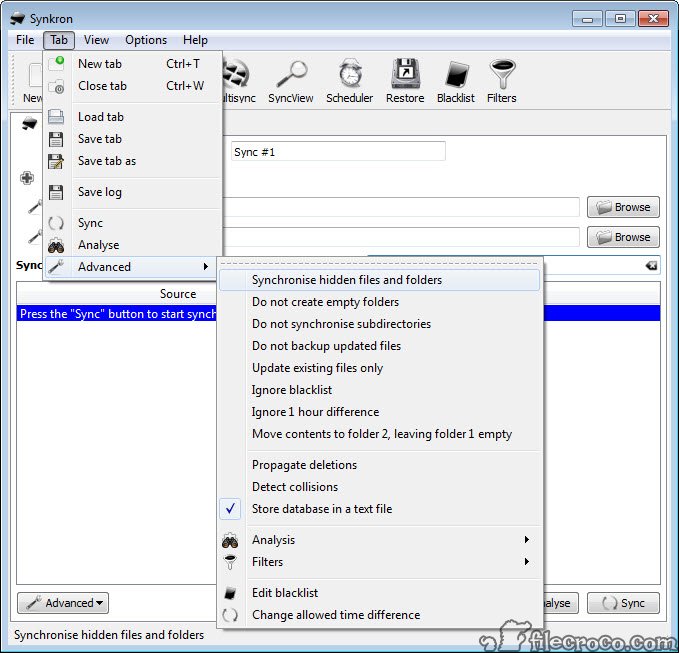This screenshot has width=679, height=653.
Task: Click the Analyse binoculars icon in Tab menu
Action: (56, 245)
